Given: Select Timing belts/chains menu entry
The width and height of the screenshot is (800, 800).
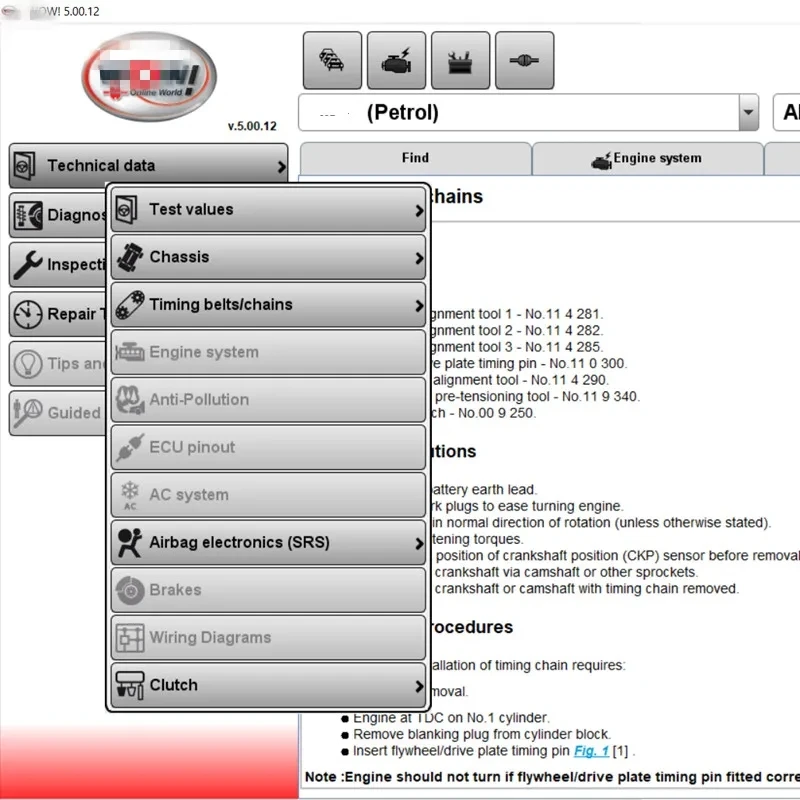Looking at the screenshot, I should pyautogui.click(x=268, y=304).
